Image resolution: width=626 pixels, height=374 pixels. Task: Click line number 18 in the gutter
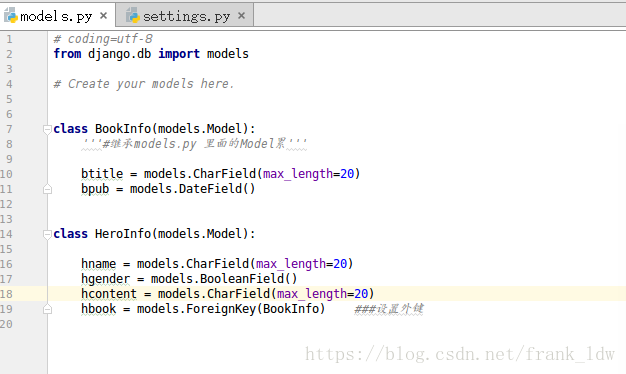6,294
